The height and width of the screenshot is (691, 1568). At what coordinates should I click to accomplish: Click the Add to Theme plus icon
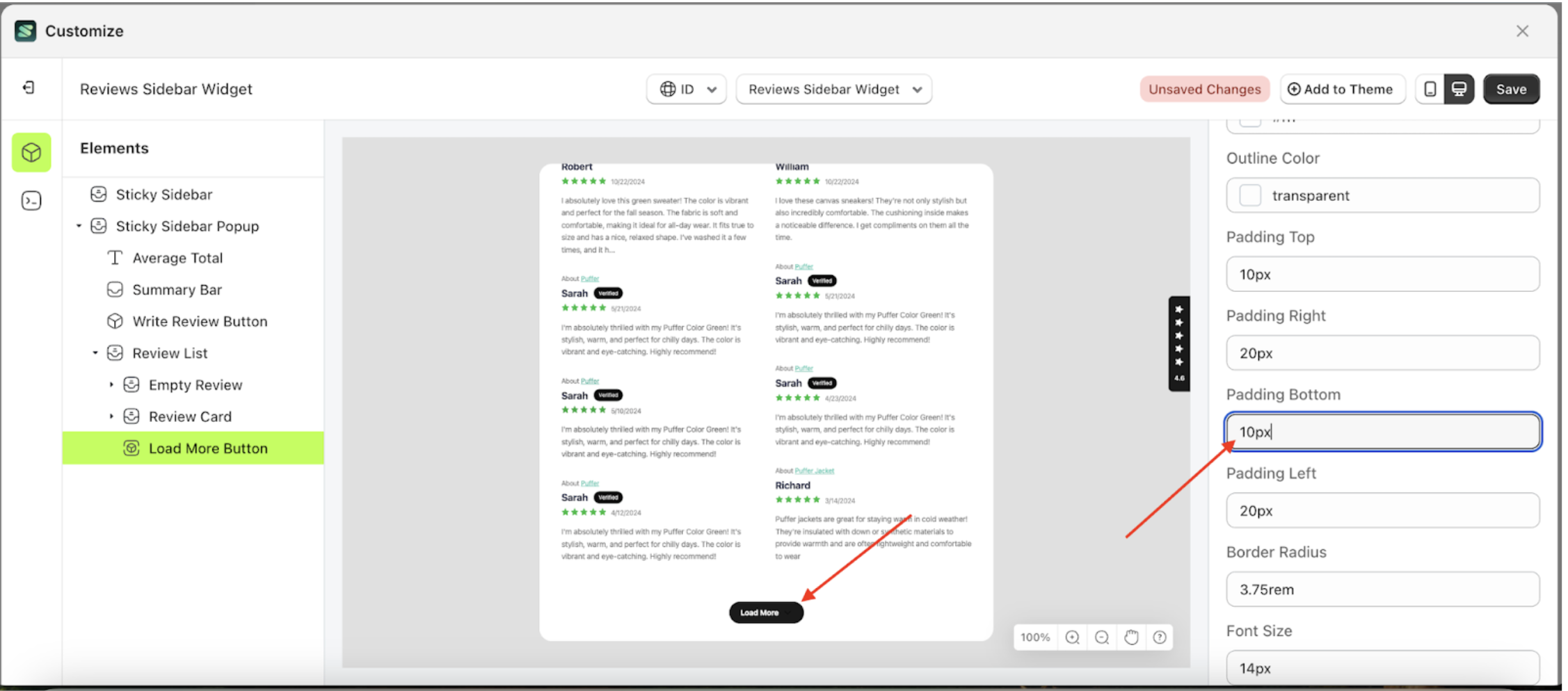[1294, 89]
